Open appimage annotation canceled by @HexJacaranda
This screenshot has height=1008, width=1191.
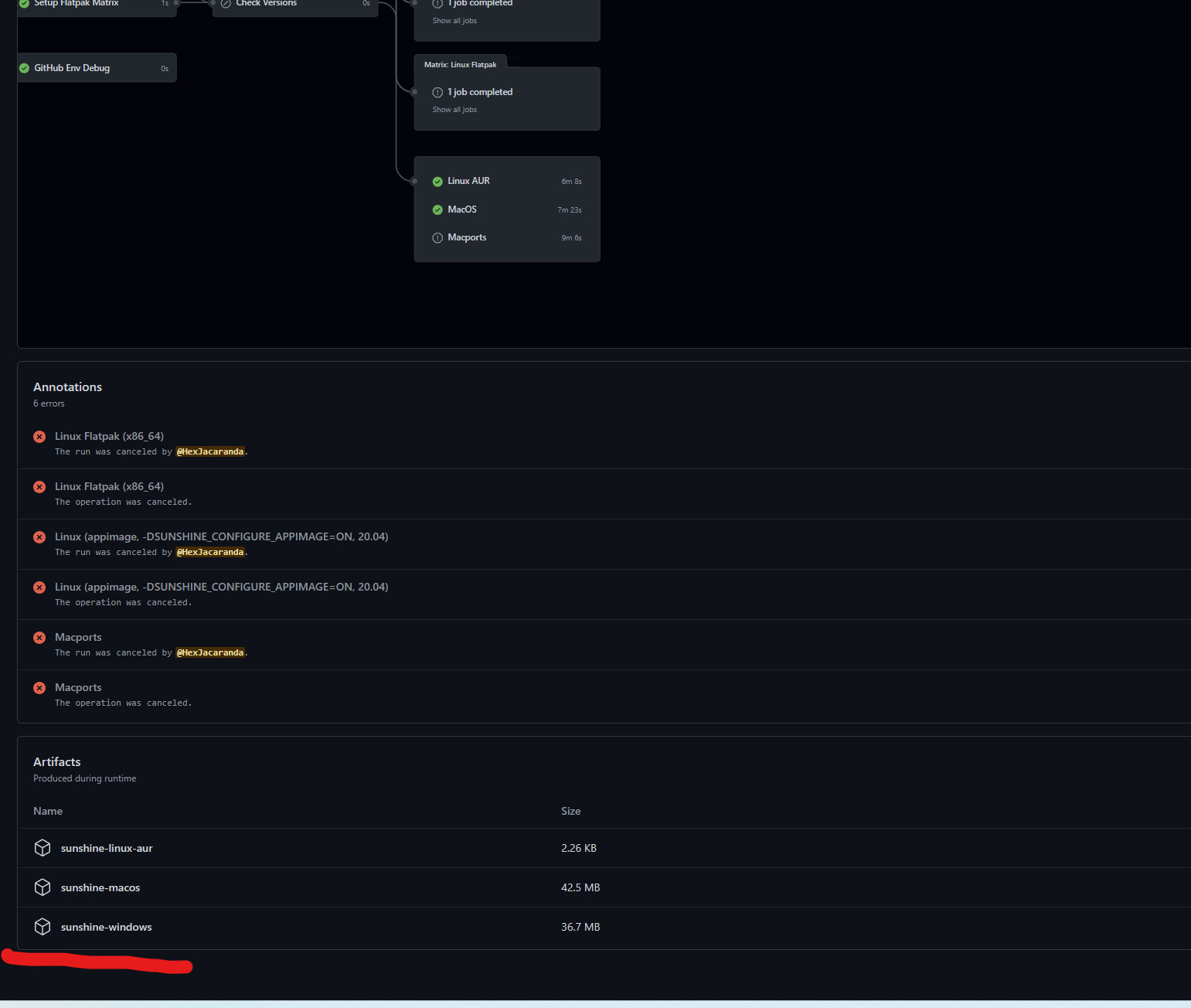coord(221,536)
